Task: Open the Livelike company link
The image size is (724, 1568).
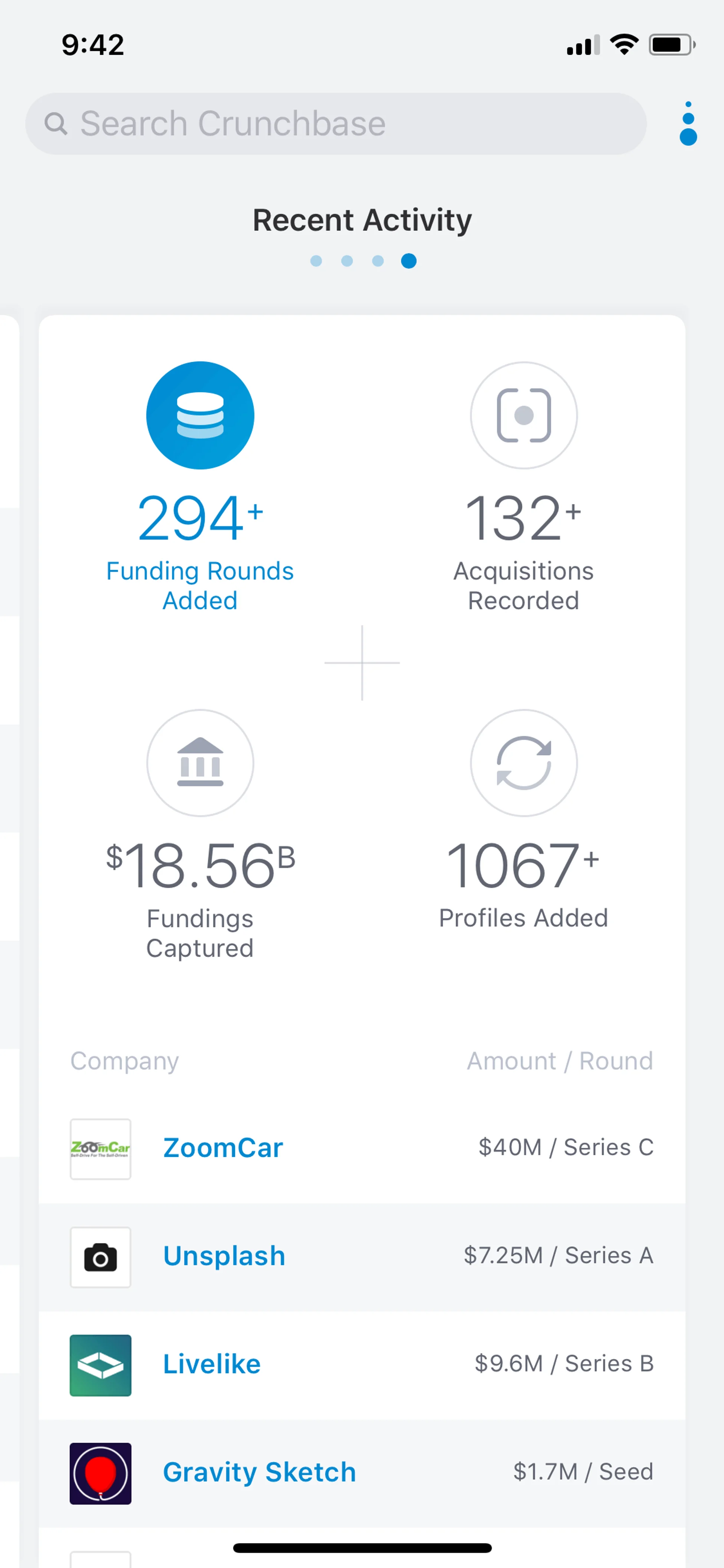Action: click(212, 1364)
